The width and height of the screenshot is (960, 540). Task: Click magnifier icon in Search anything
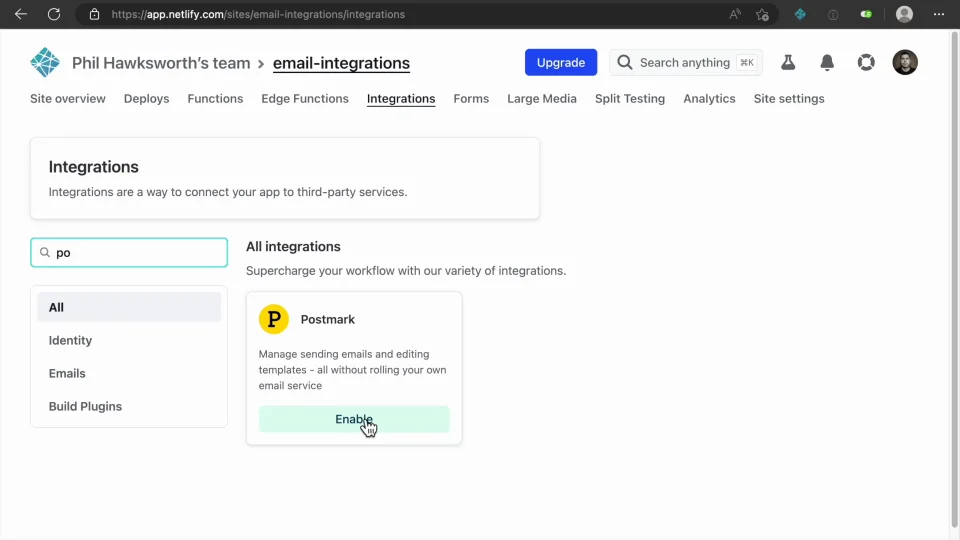pyautogui.click(x=624, y=62)
